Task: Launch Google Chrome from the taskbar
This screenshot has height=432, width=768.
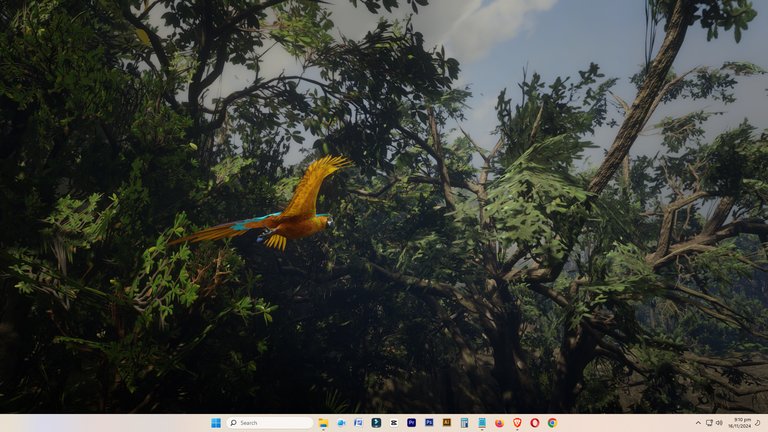Action: click(552, 423)
